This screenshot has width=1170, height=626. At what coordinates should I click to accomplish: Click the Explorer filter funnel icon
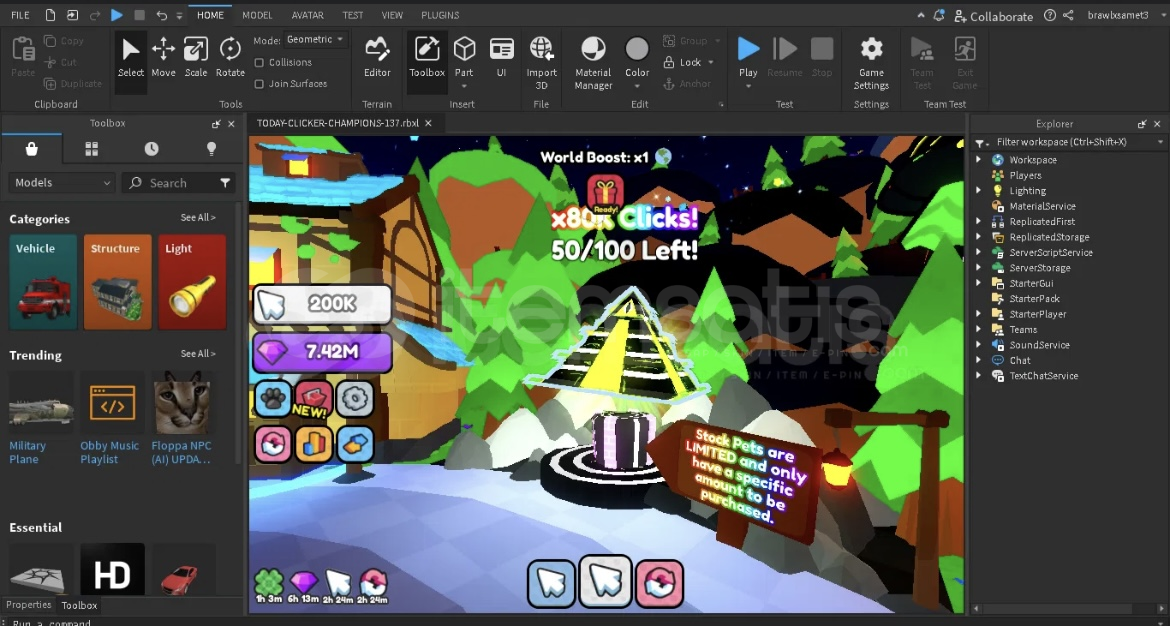980,143
